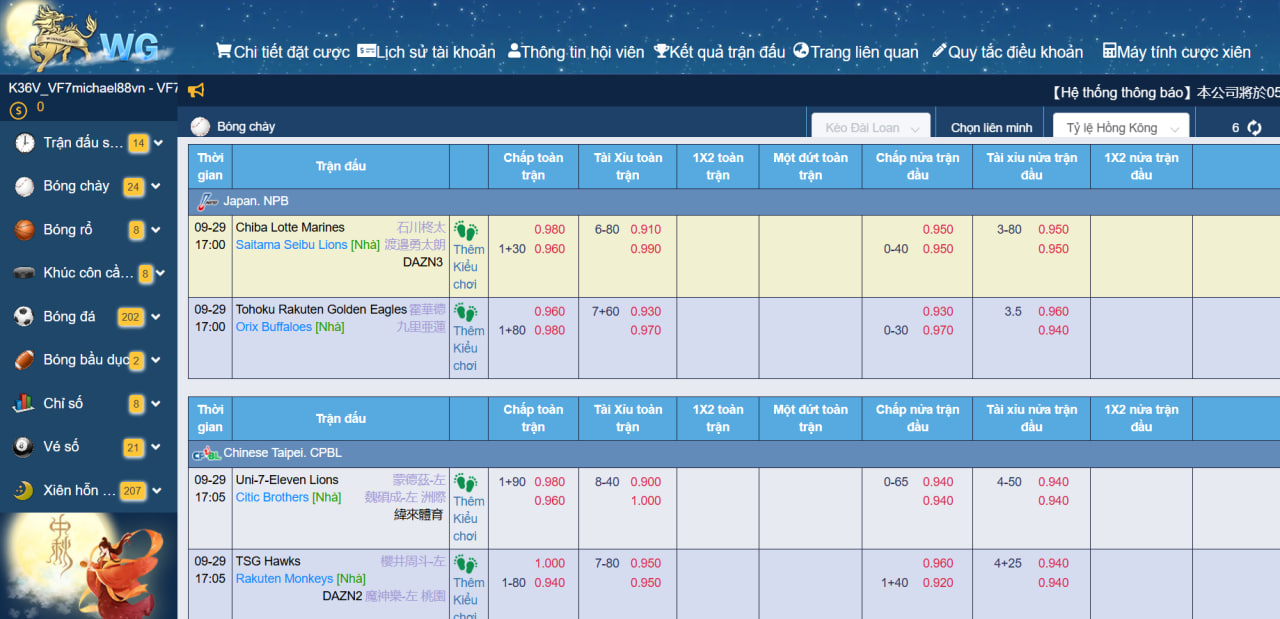Select 0.980 handicap odds for Chiba Lotte Marines
1280x619 pixels.
coord(549,229)
